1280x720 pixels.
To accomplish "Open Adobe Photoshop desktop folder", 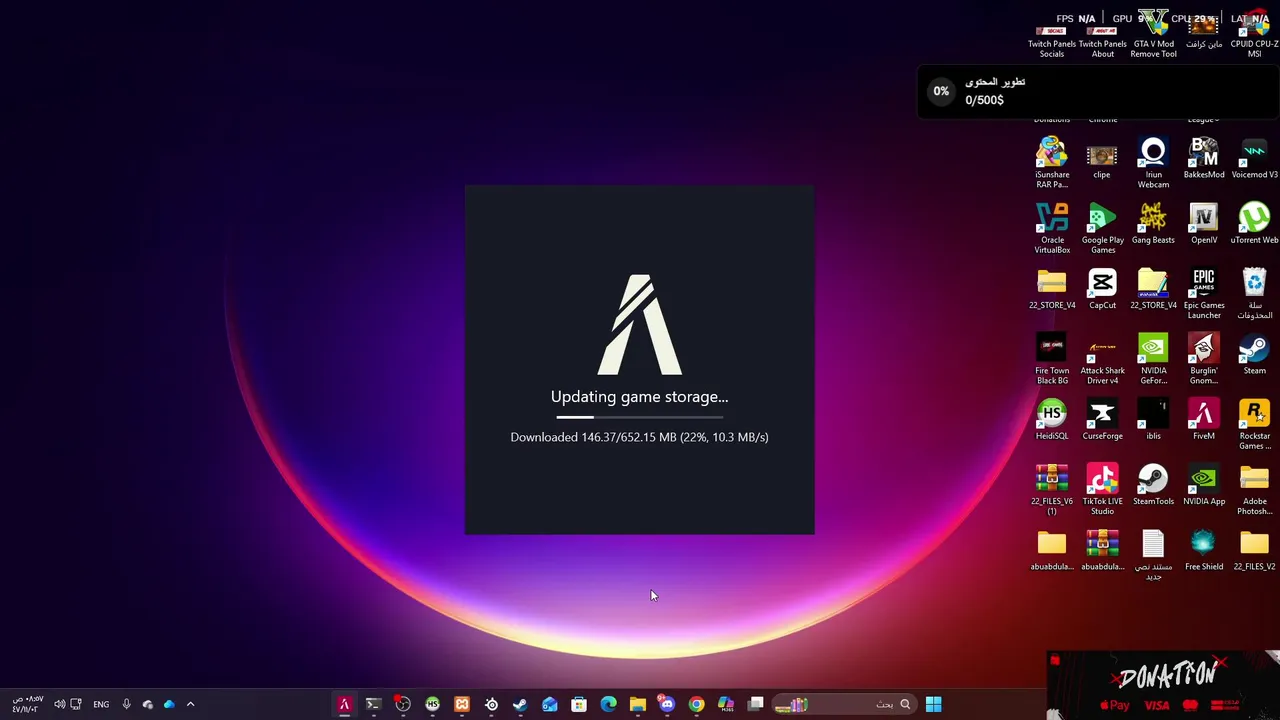I will click(x=1254, y=490).
